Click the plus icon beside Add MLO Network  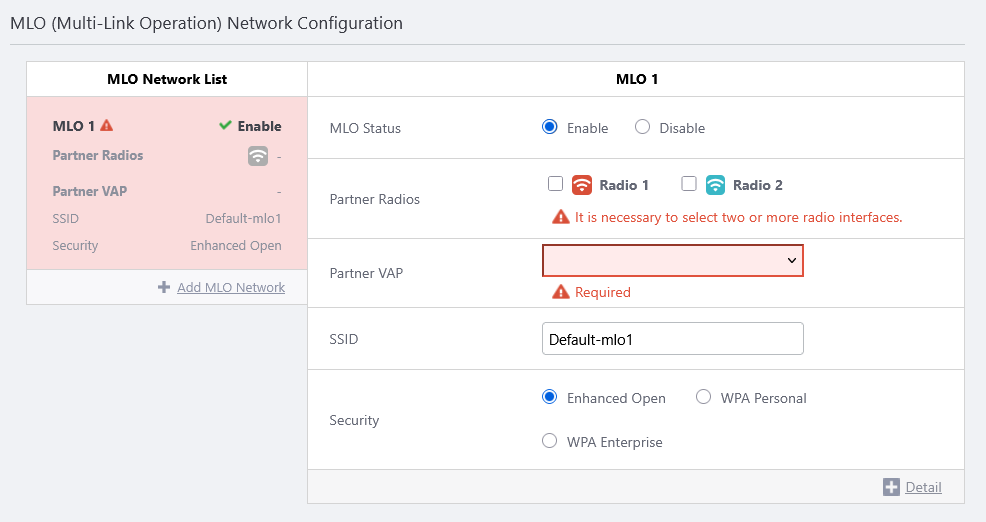[164, 288]
